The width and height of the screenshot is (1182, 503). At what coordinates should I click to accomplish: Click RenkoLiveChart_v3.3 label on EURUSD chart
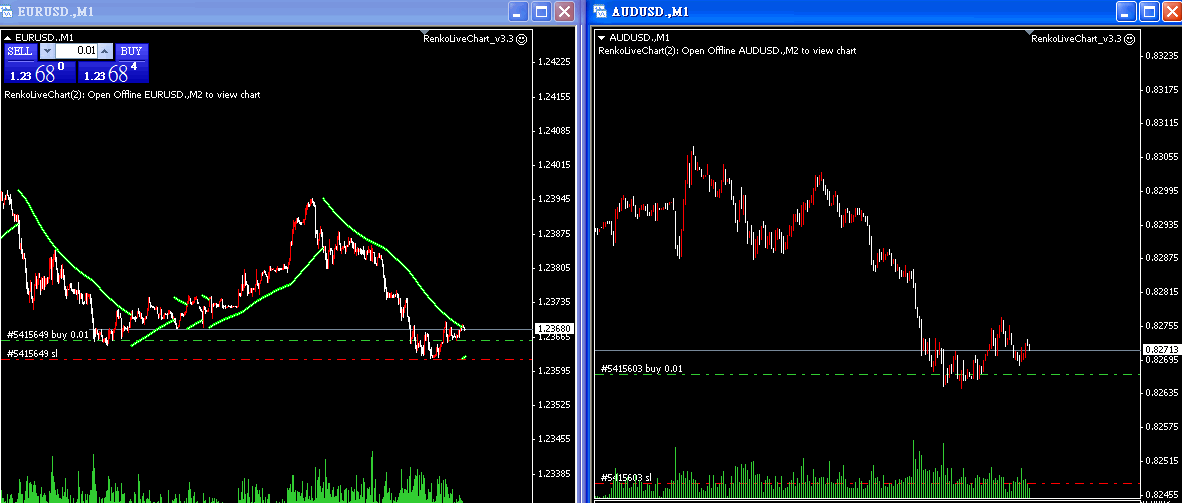(468, 38)
